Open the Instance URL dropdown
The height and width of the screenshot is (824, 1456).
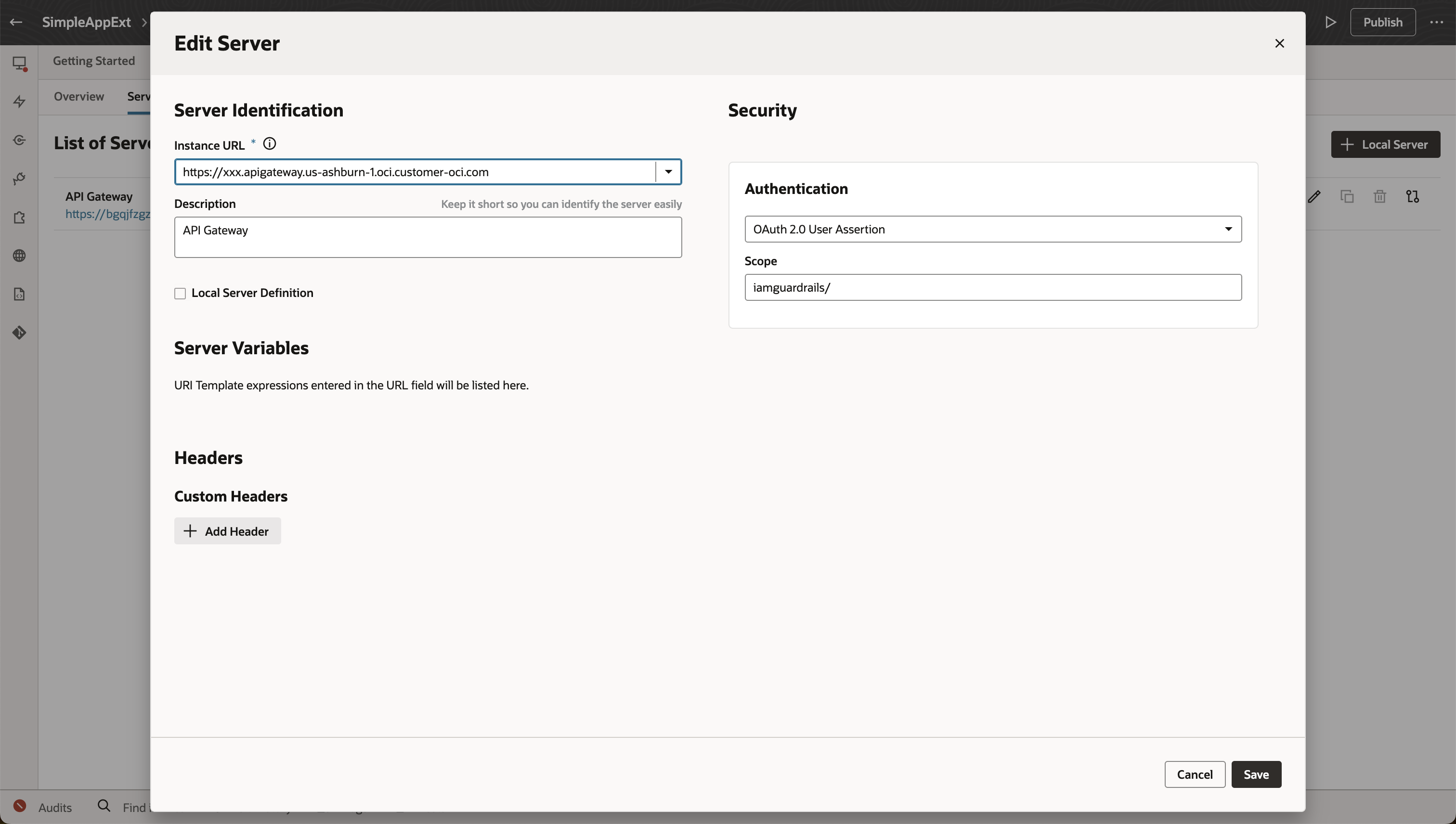pyautogui.click(x=668, y=171)
